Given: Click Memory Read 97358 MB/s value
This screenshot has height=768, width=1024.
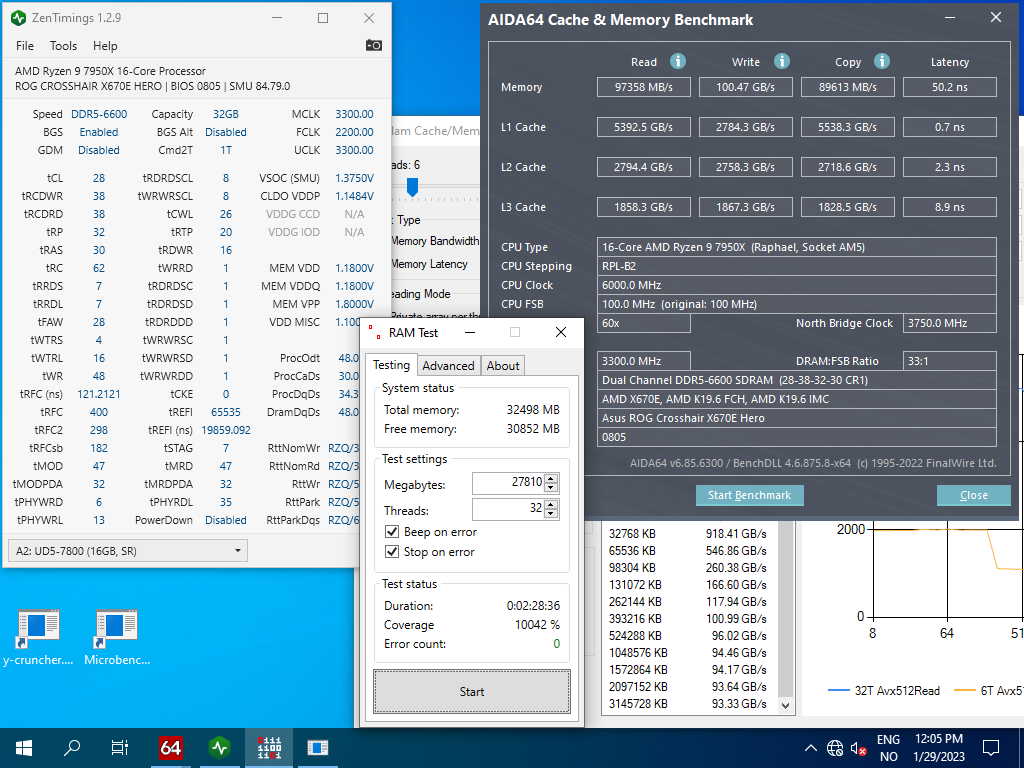Looking at the screenshot, I should [x=643, y=87].
